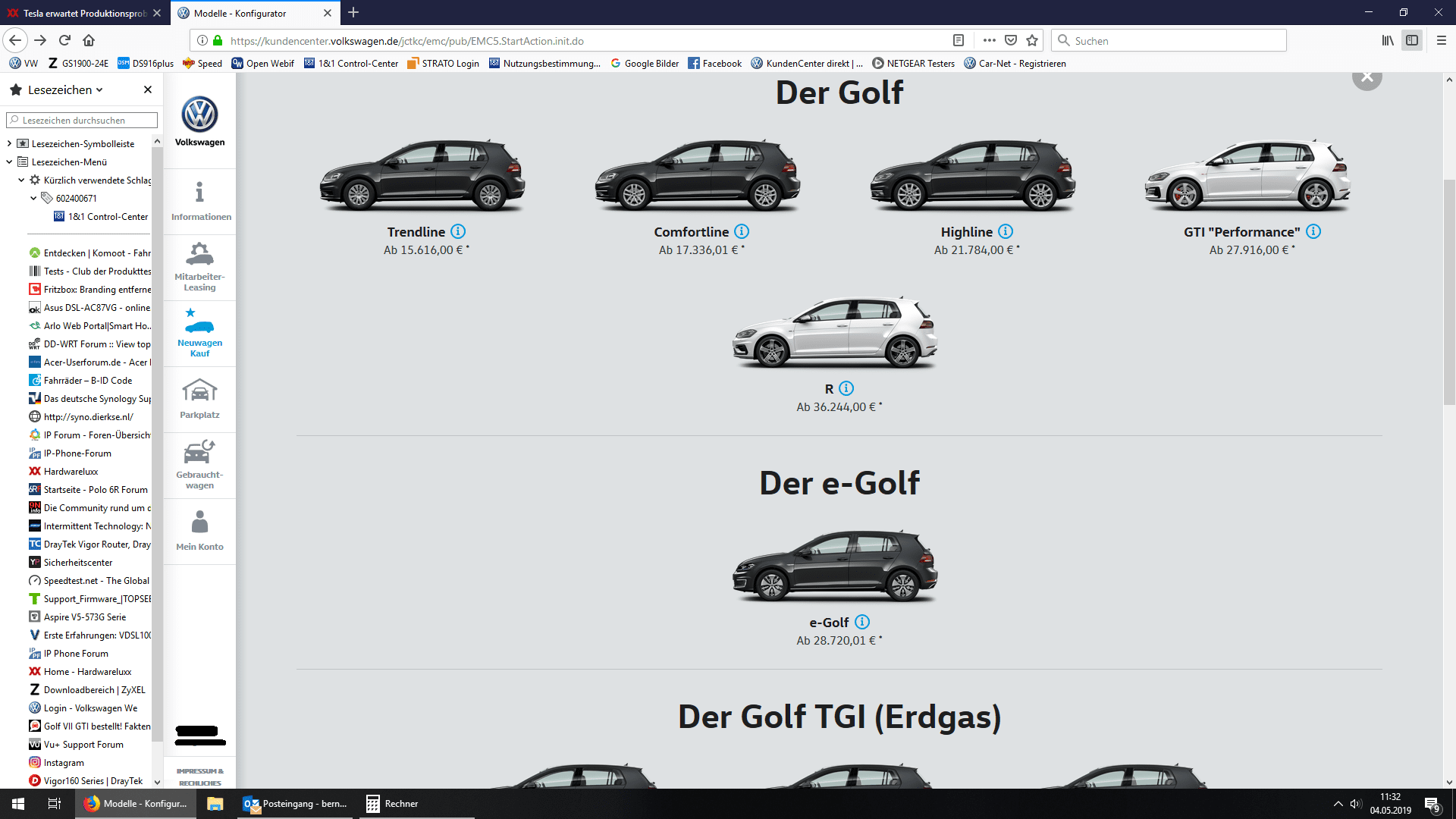Go back to previous page

pyautogui.click(x=15, y=40)
